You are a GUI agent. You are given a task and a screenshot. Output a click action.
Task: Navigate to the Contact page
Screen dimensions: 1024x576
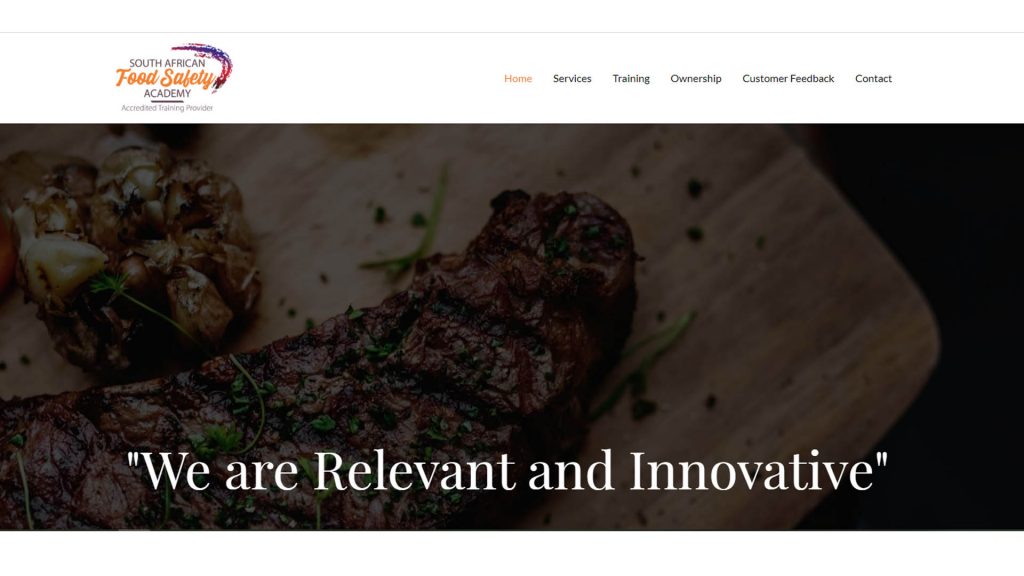tap(873, 78)
